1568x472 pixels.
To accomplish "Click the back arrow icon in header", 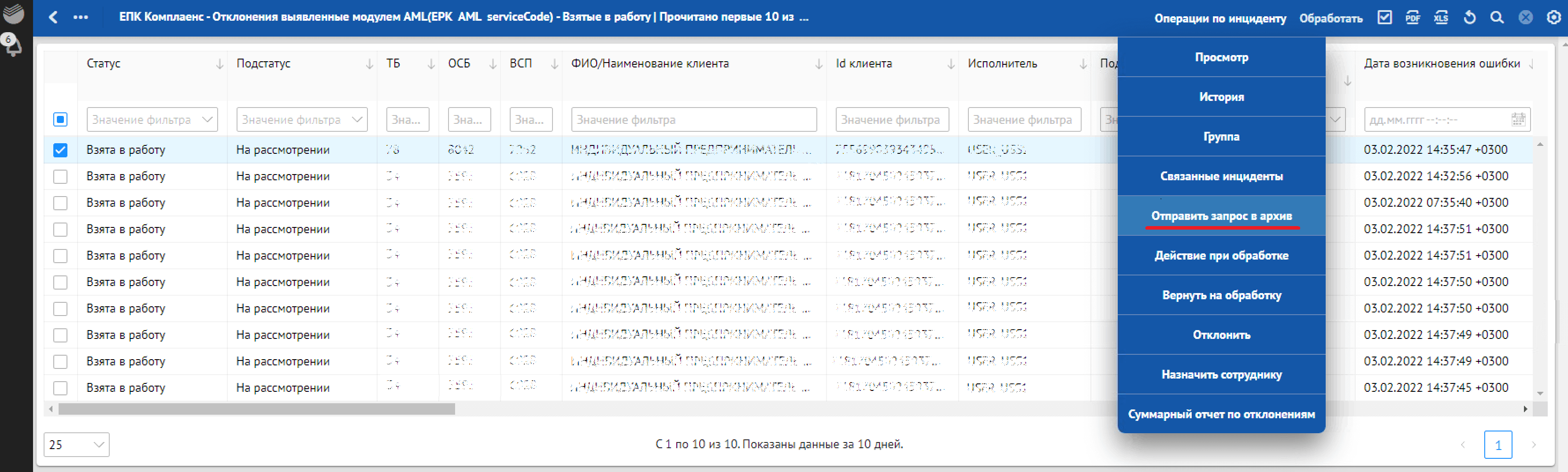I will (x=53, y=17).
